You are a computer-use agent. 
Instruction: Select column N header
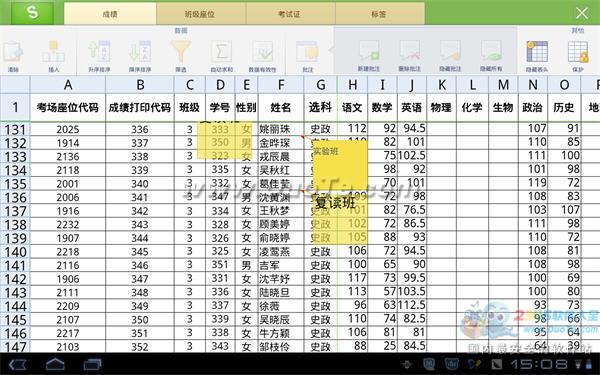coord(533,85)
